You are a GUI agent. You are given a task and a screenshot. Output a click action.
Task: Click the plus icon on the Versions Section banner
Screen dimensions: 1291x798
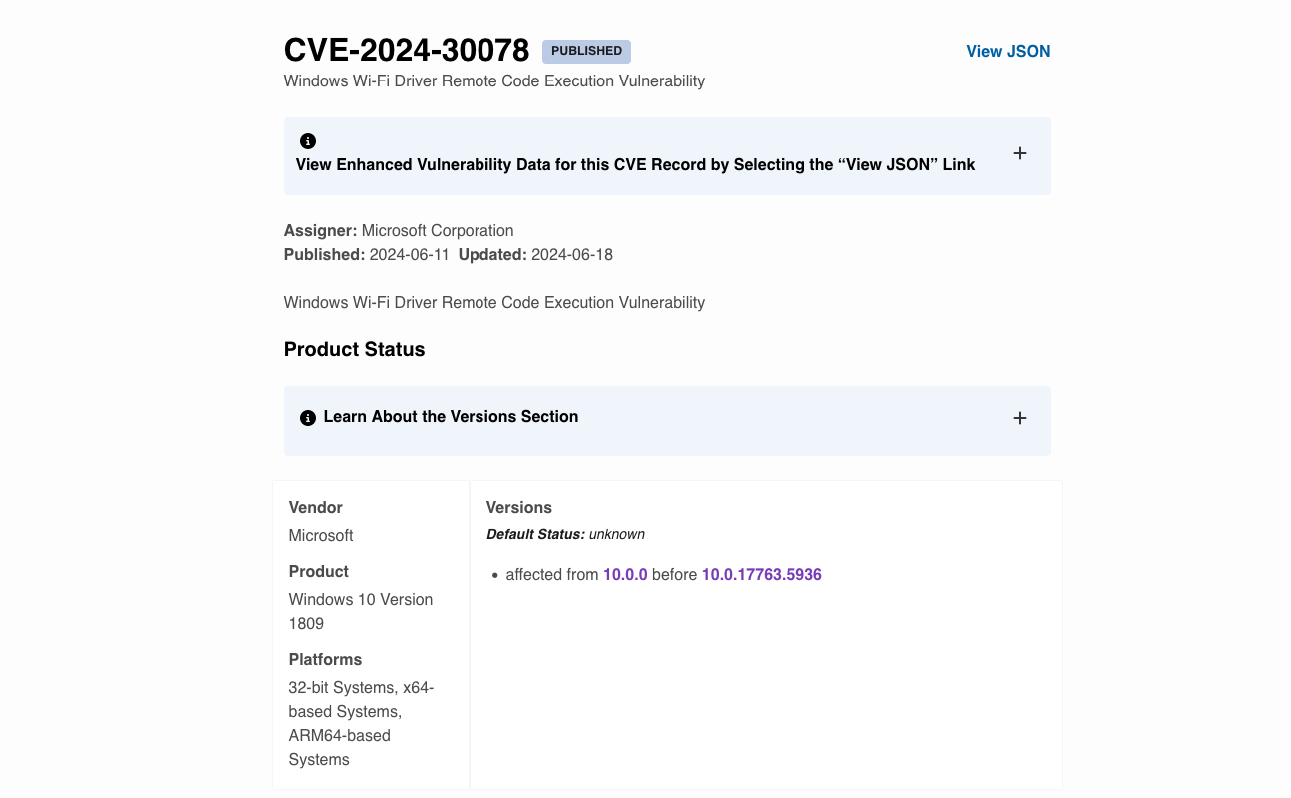(x=1019, y=418)
